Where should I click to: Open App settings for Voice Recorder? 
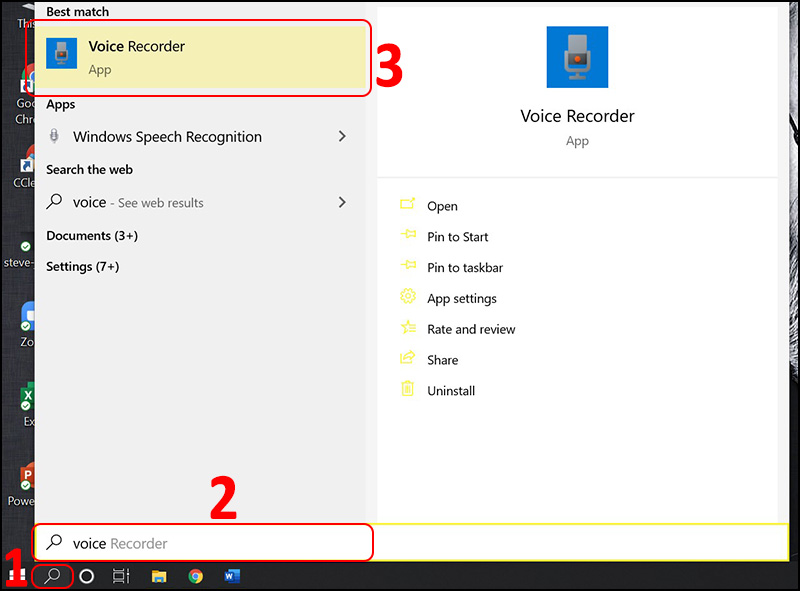(462, 299)
